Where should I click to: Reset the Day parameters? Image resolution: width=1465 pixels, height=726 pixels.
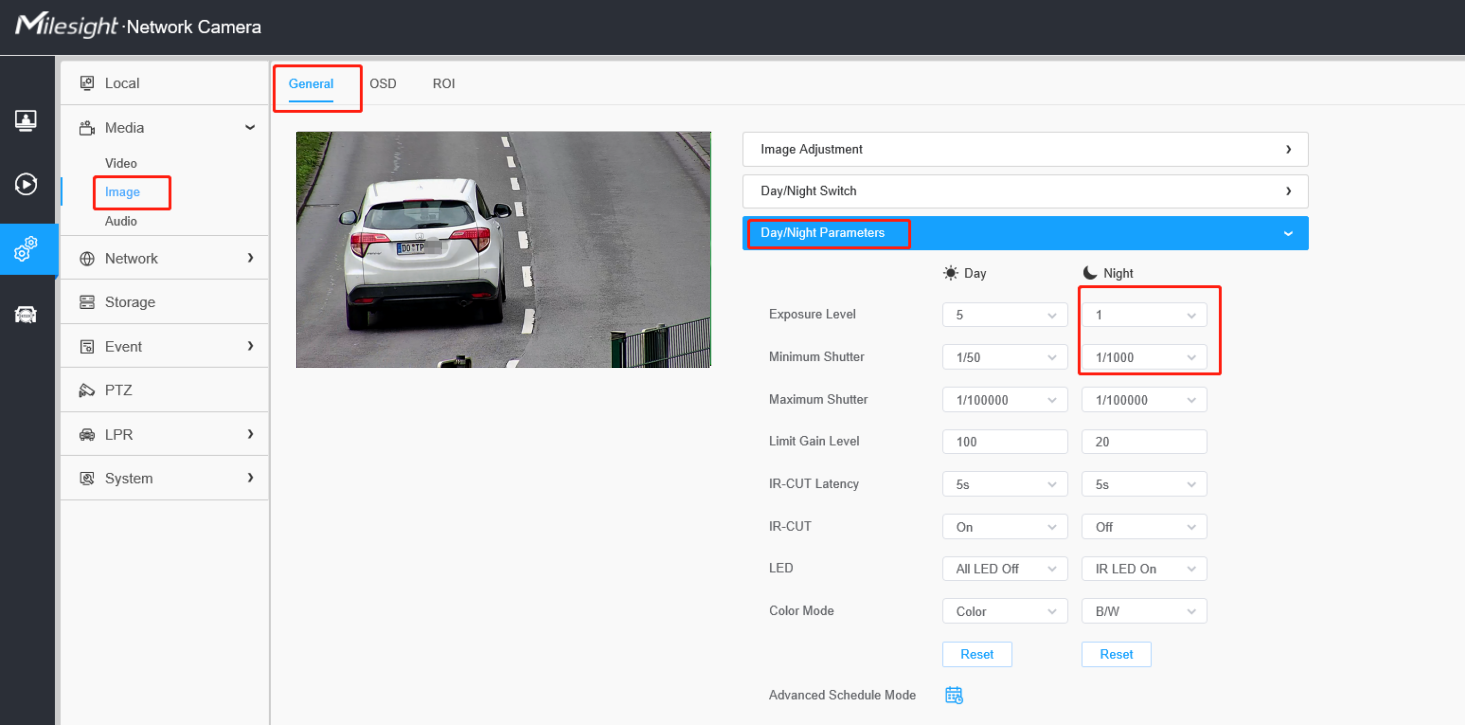[x=977, y=654]
